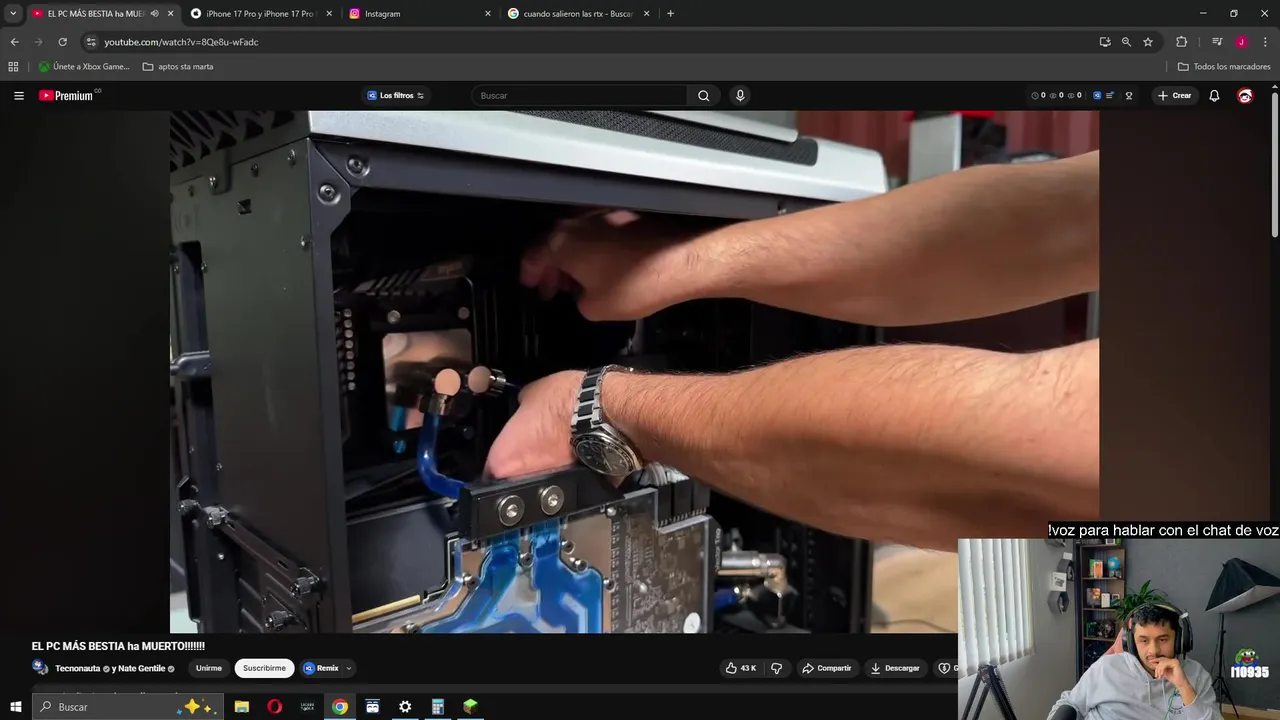Select the video title text EL PC MÁS BESTIA

coord(118,647)
